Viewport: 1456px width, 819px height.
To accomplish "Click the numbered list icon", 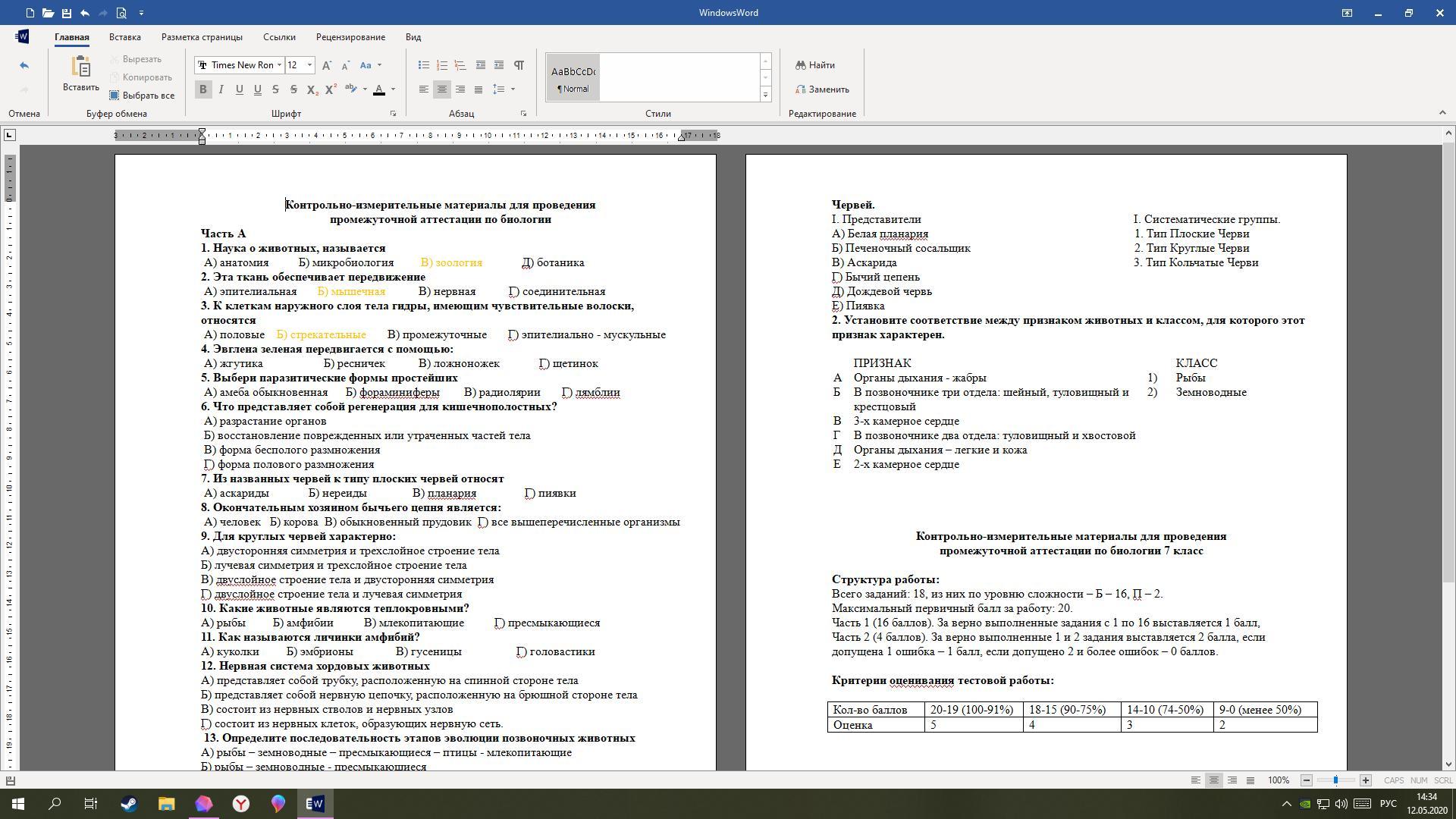I will pyautogui.click(x=442, y=65).
